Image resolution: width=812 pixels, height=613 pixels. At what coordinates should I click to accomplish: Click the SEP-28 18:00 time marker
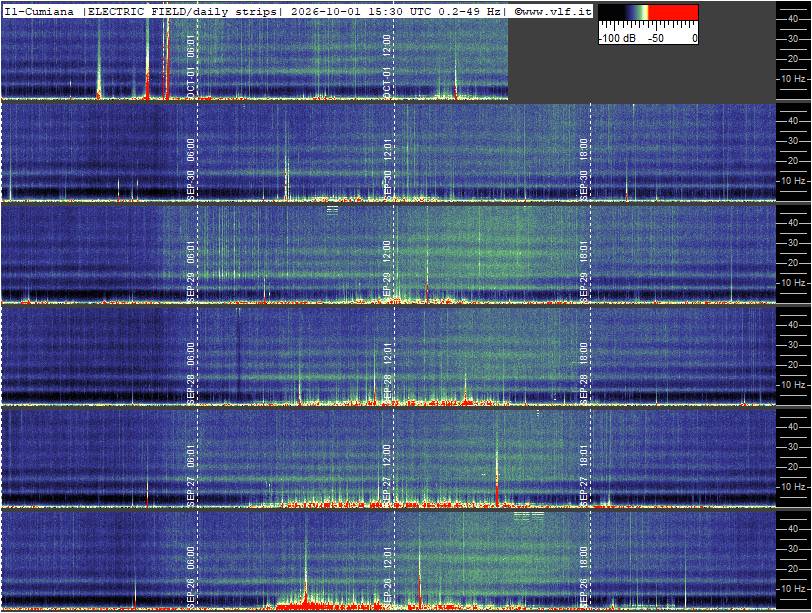click(x=584, y=374)
